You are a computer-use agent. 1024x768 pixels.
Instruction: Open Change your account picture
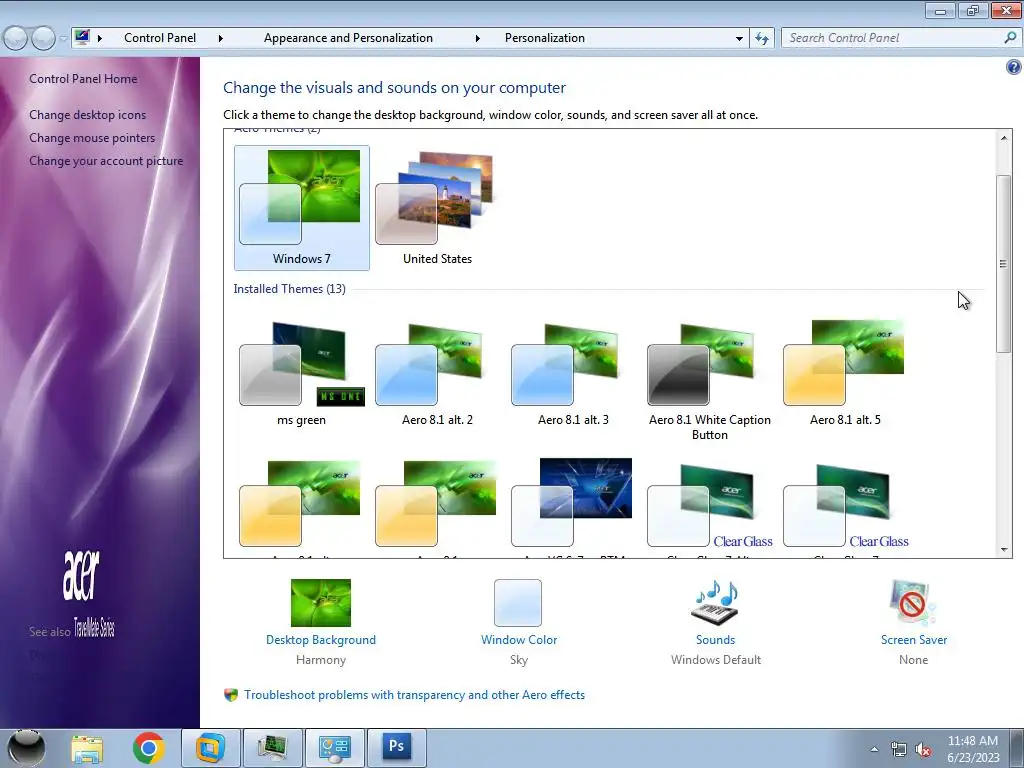point(106,161)
